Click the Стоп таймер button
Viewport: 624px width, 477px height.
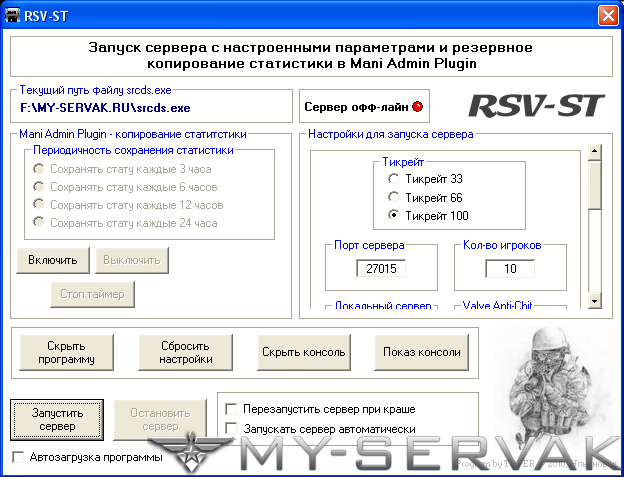coord(92,294)
